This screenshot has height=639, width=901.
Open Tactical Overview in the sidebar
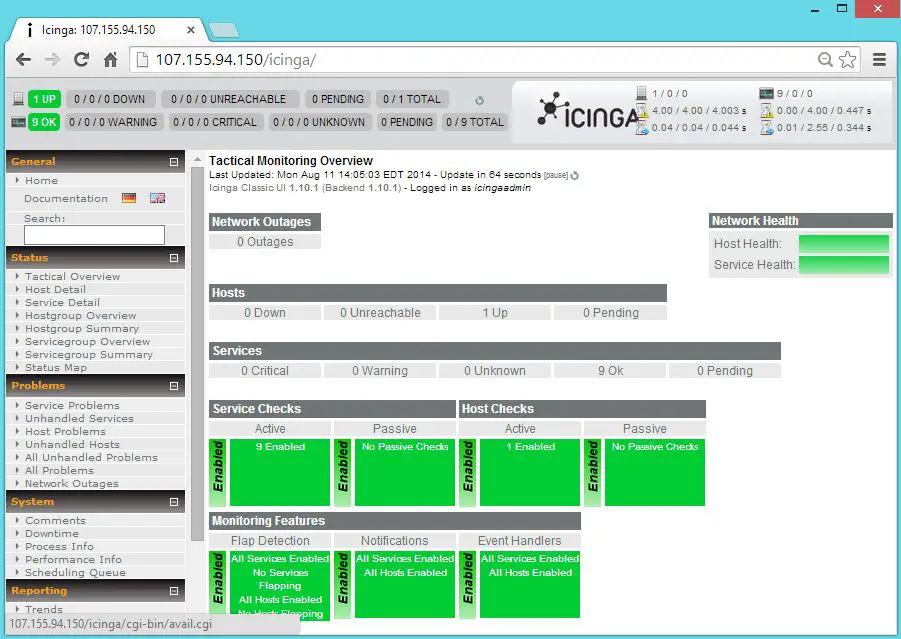pyautogui.click(x=72, y=276)
